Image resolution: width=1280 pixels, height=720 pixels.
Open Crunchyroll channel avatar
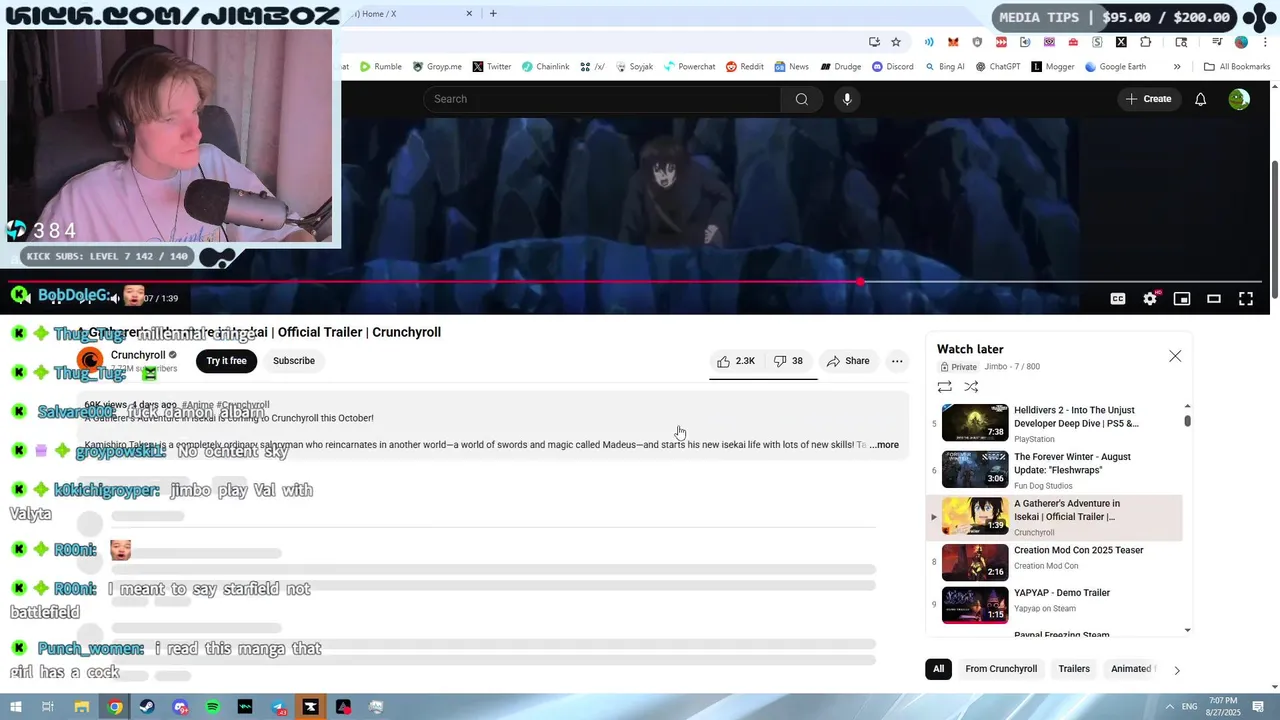coord(90,361)
